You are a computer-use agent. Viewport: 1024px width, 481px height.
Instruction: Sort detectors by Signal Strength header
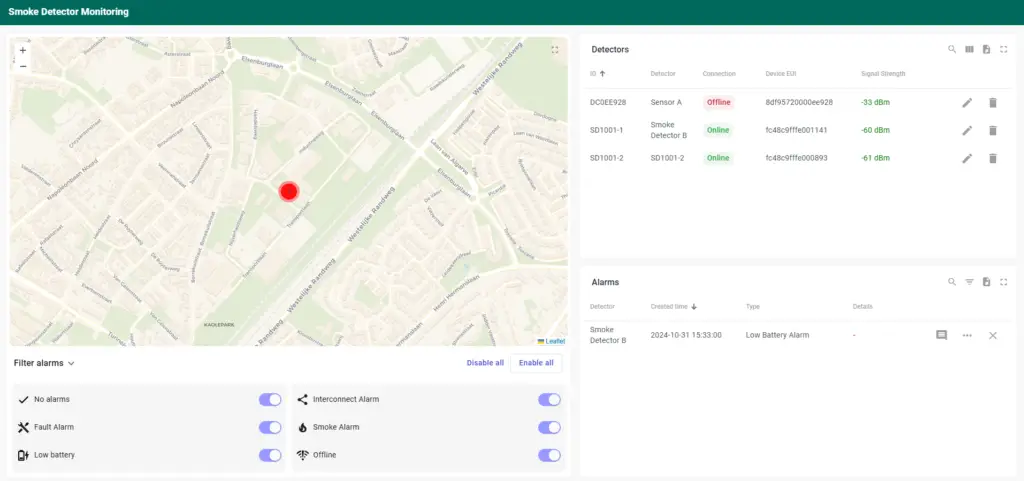point(883,74)
